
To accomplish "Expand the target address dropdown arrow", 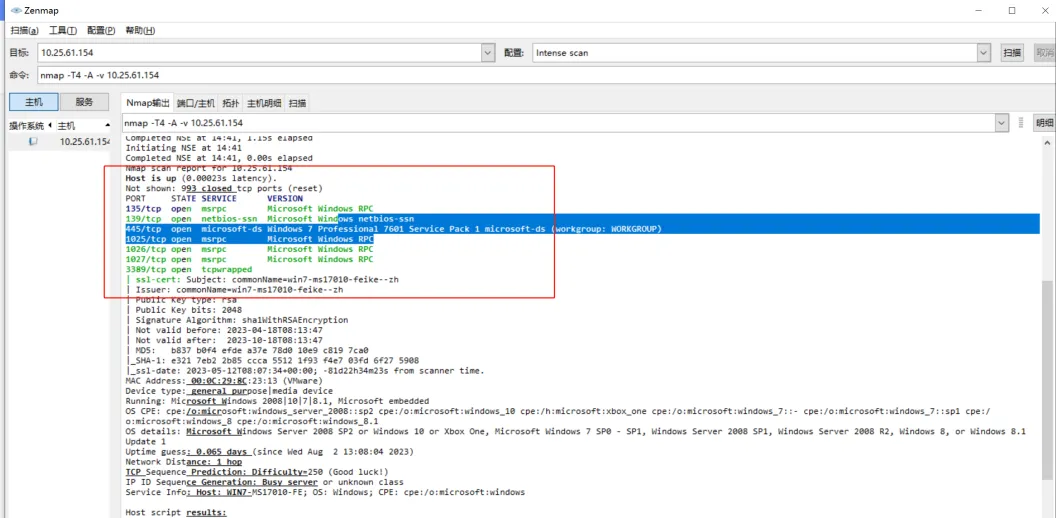I will (488, 53).
